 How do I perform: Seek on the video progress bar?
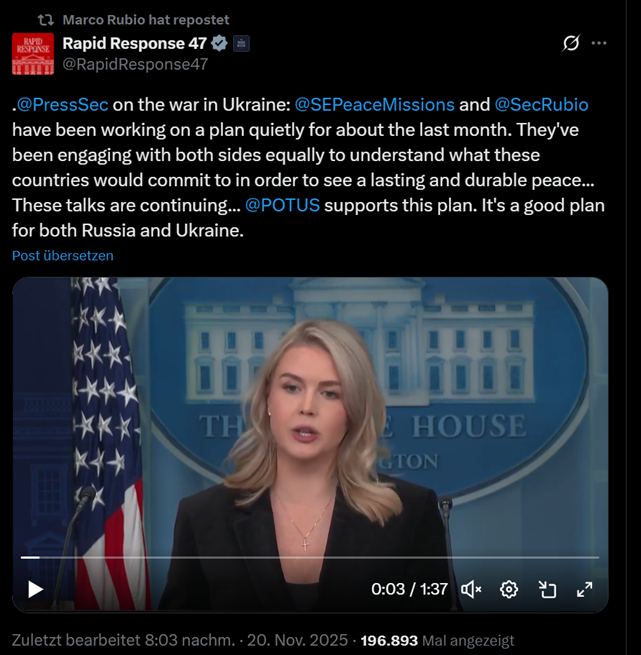pos(310,557)
